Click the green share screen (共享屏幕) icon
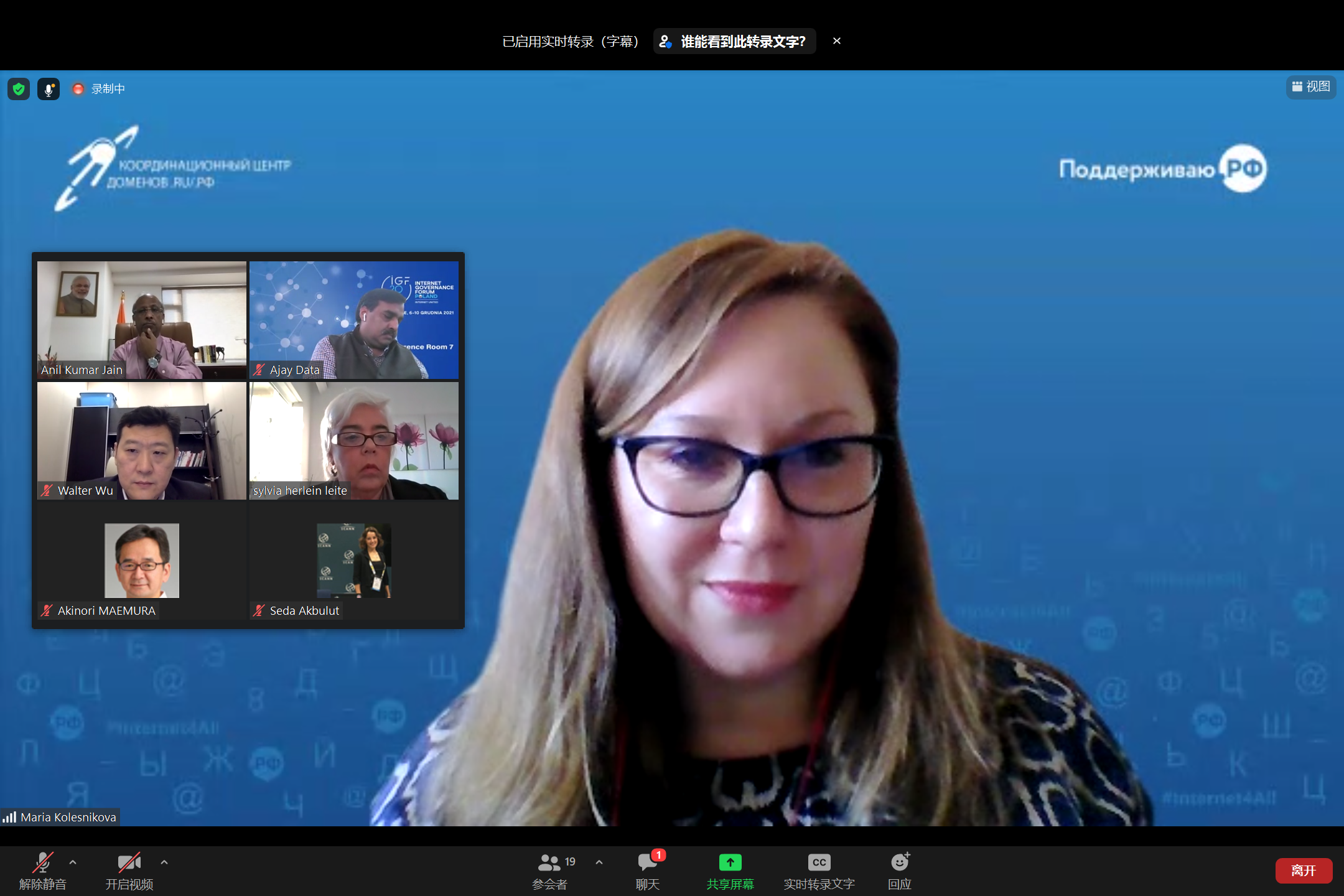 [730, 863]
